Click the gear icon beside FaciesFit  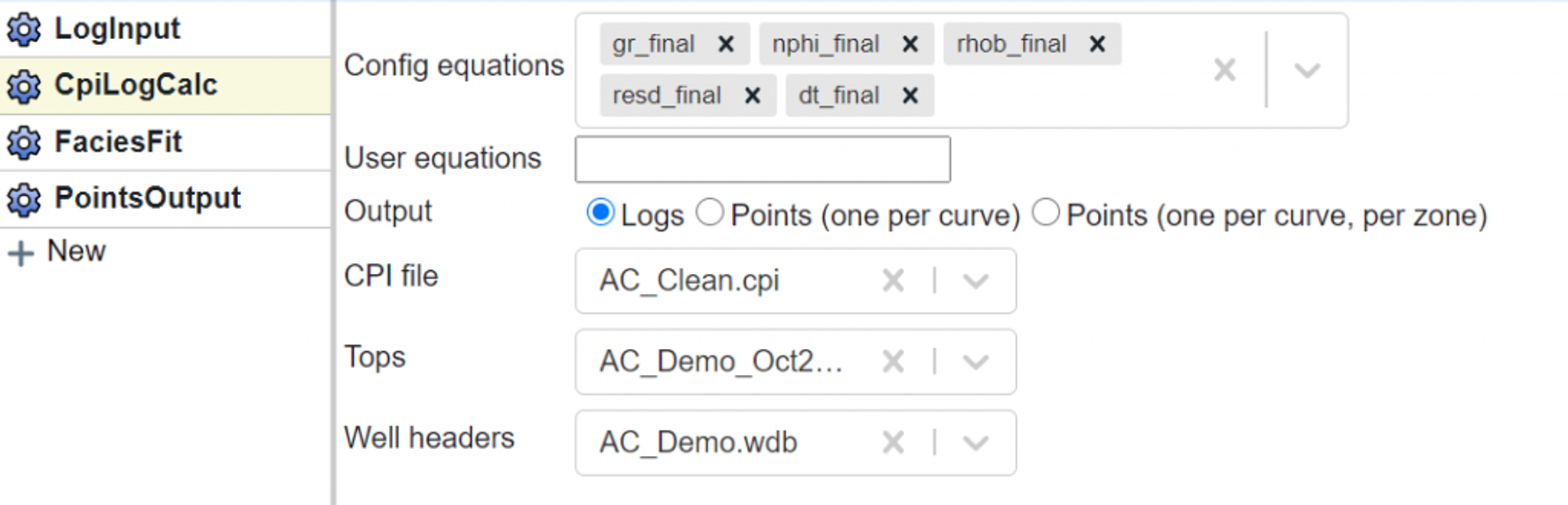[x=24, y=143]
